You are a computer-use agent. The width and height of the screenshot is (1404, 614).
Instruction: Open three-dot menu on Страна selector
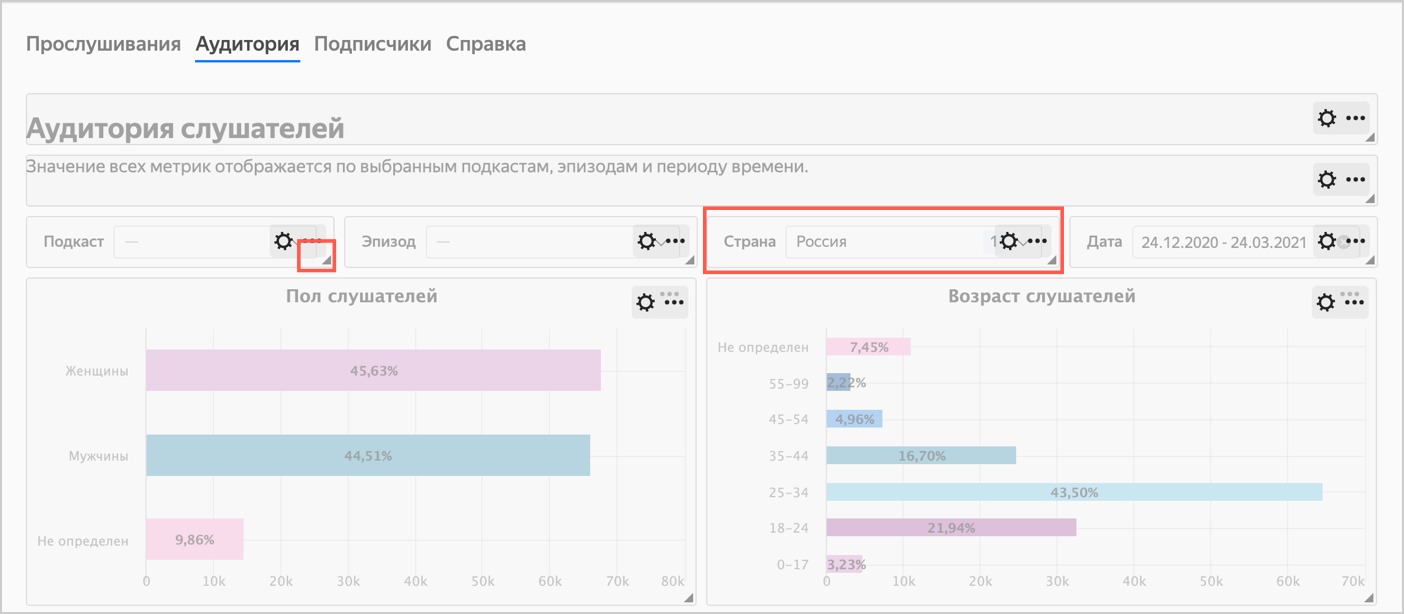point(1037,241)
